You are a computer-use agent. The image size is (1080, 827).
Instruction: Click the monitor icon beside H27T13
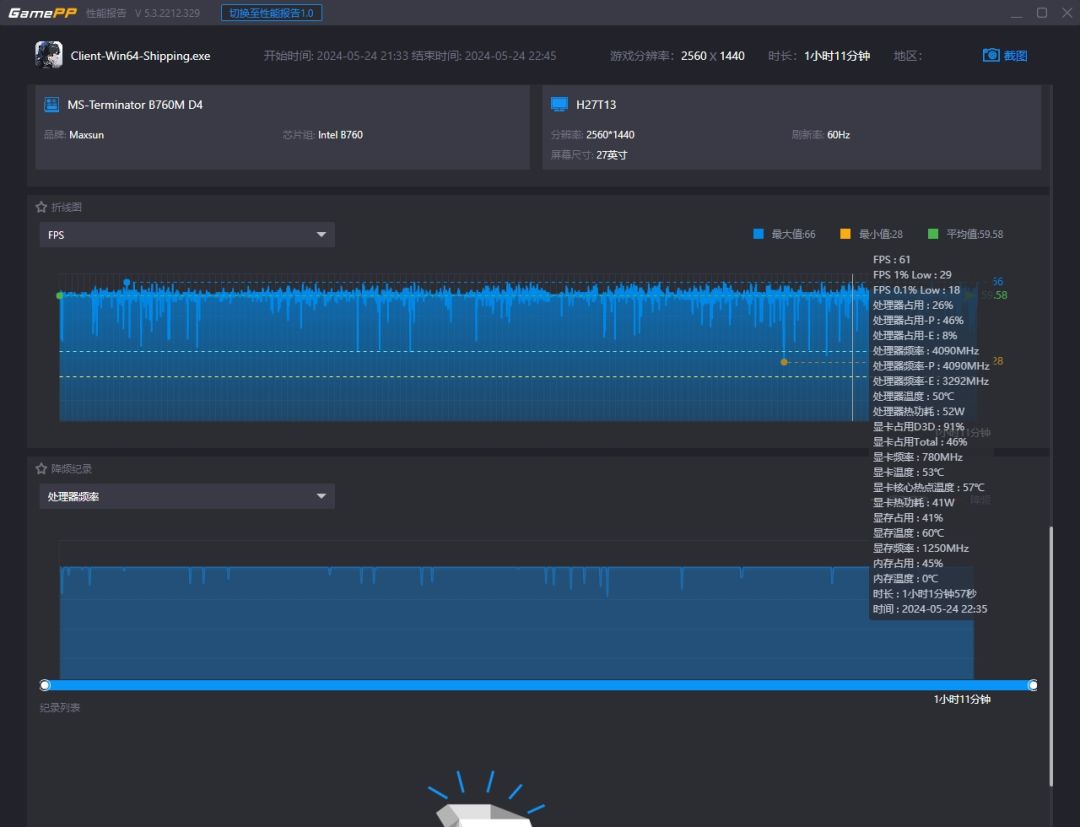tap(559, 105)
